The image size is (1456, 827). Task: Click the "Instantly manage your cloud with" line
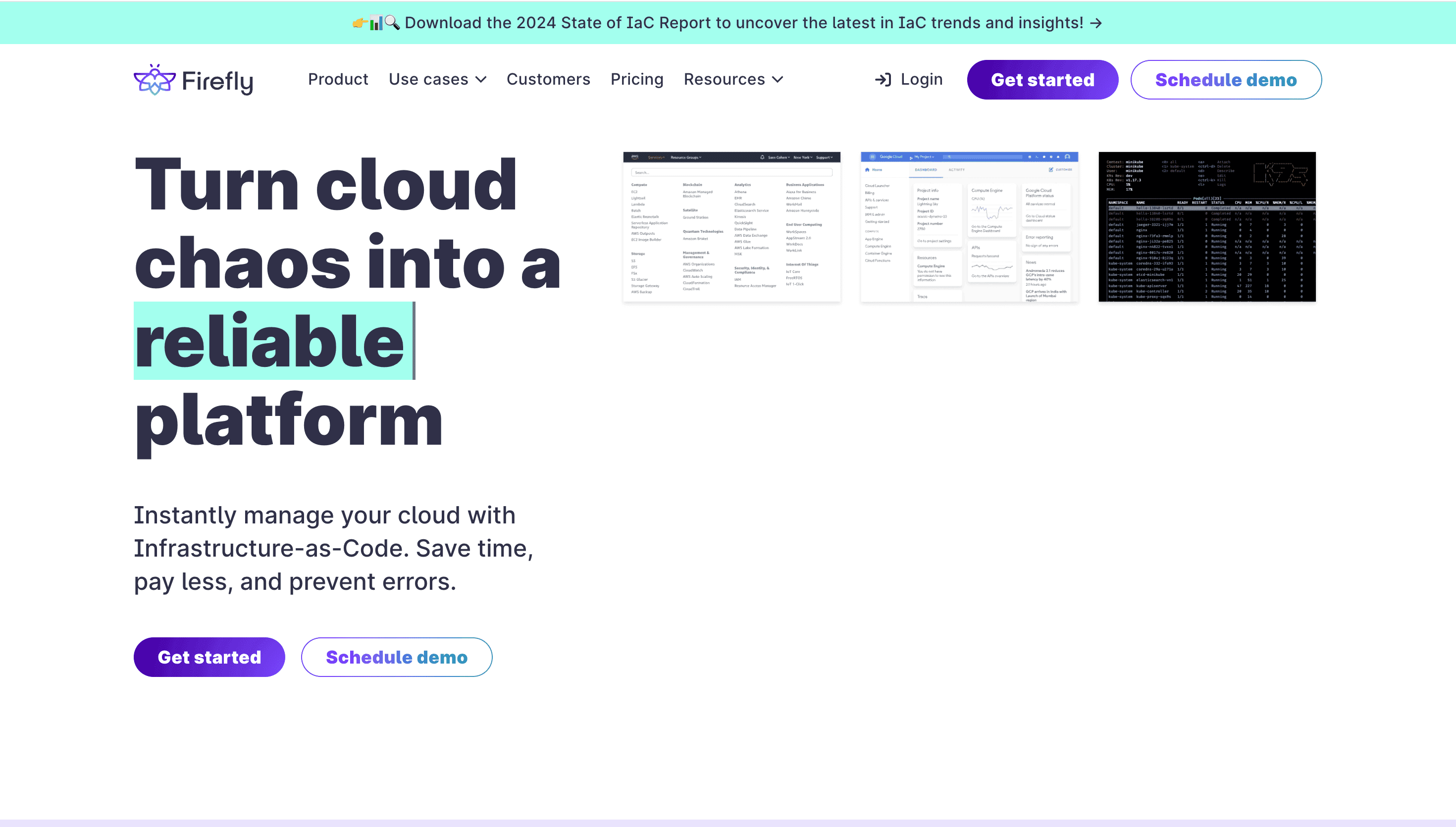click(325, 516)
